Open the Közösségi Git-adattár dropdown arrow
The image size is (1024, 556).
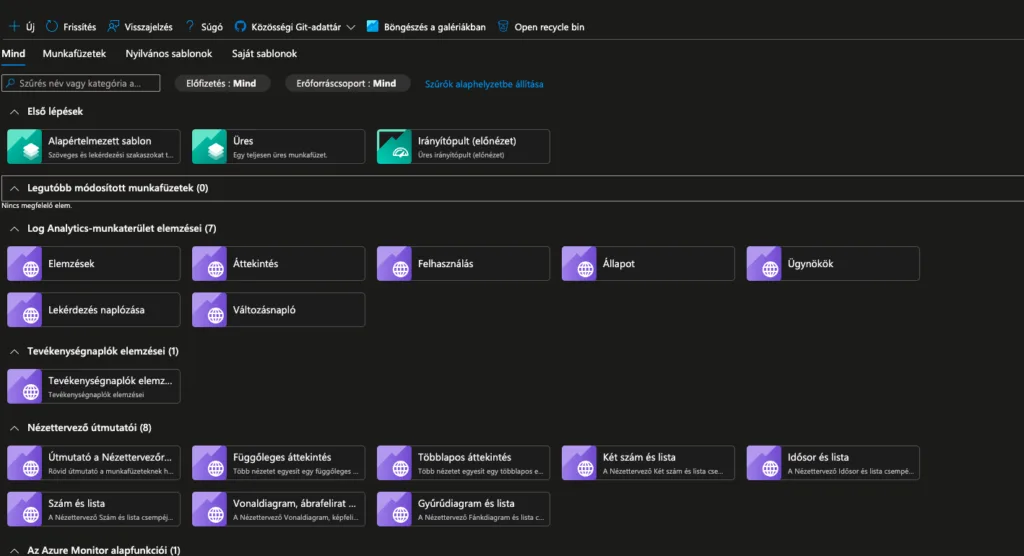point(351,27)
